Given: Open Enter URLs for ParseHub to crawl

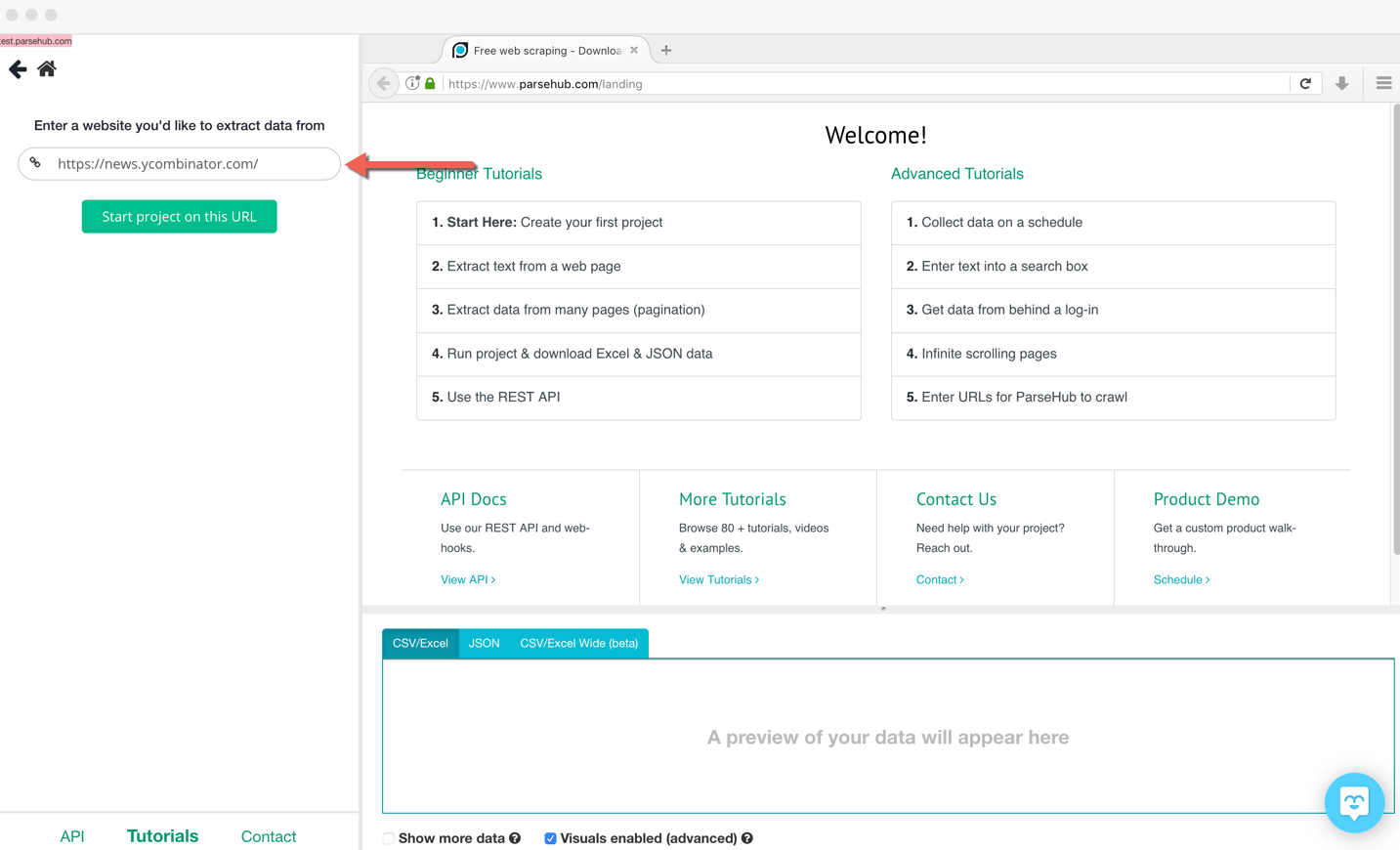Looking at the screenshot, I should click(x=1114, y=398).
